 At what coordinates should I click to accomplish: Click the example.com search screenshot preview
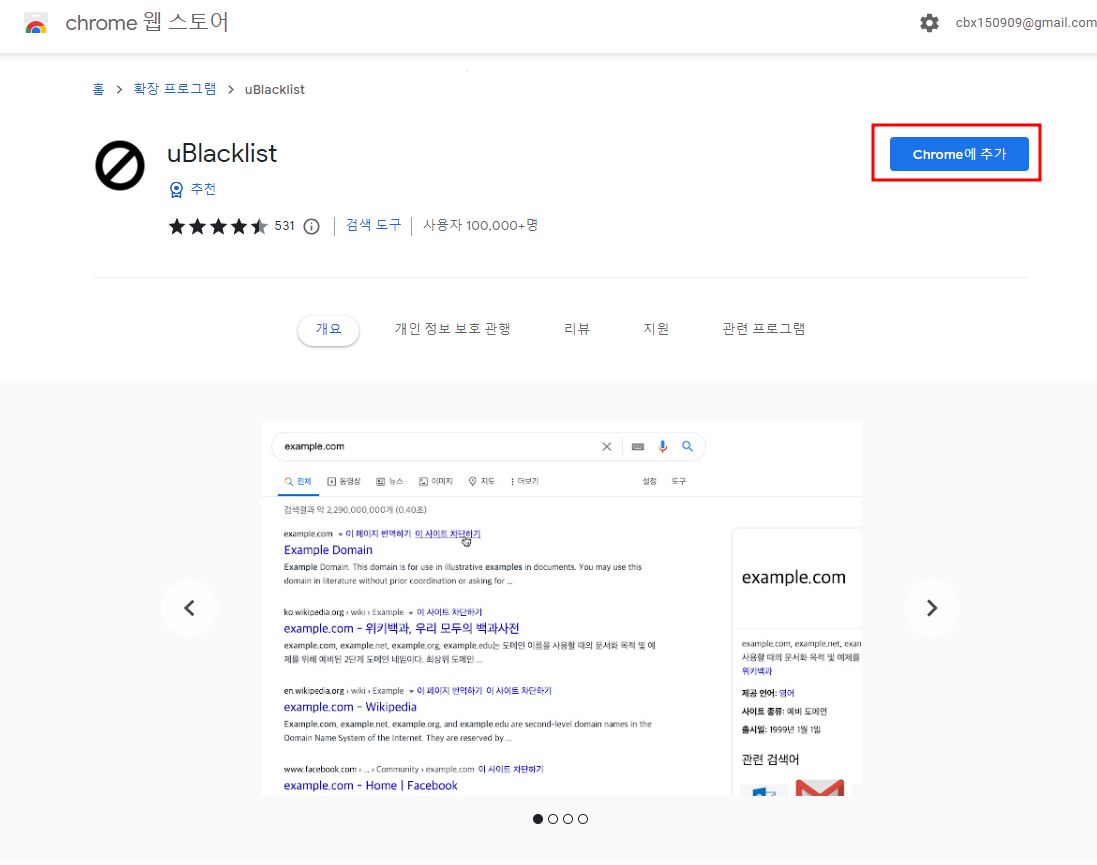[x=560, y=608]
